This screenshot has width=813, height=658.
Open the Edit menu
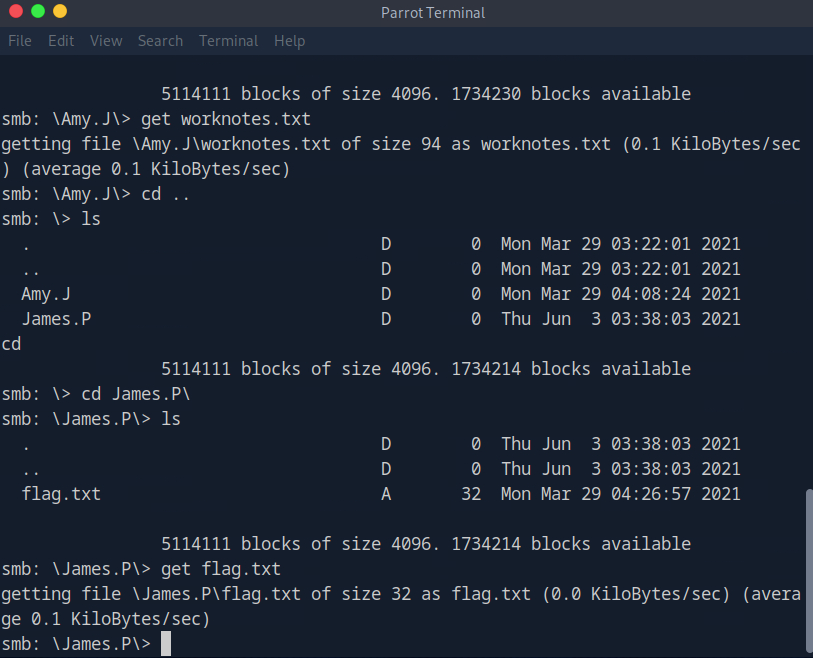61,41
